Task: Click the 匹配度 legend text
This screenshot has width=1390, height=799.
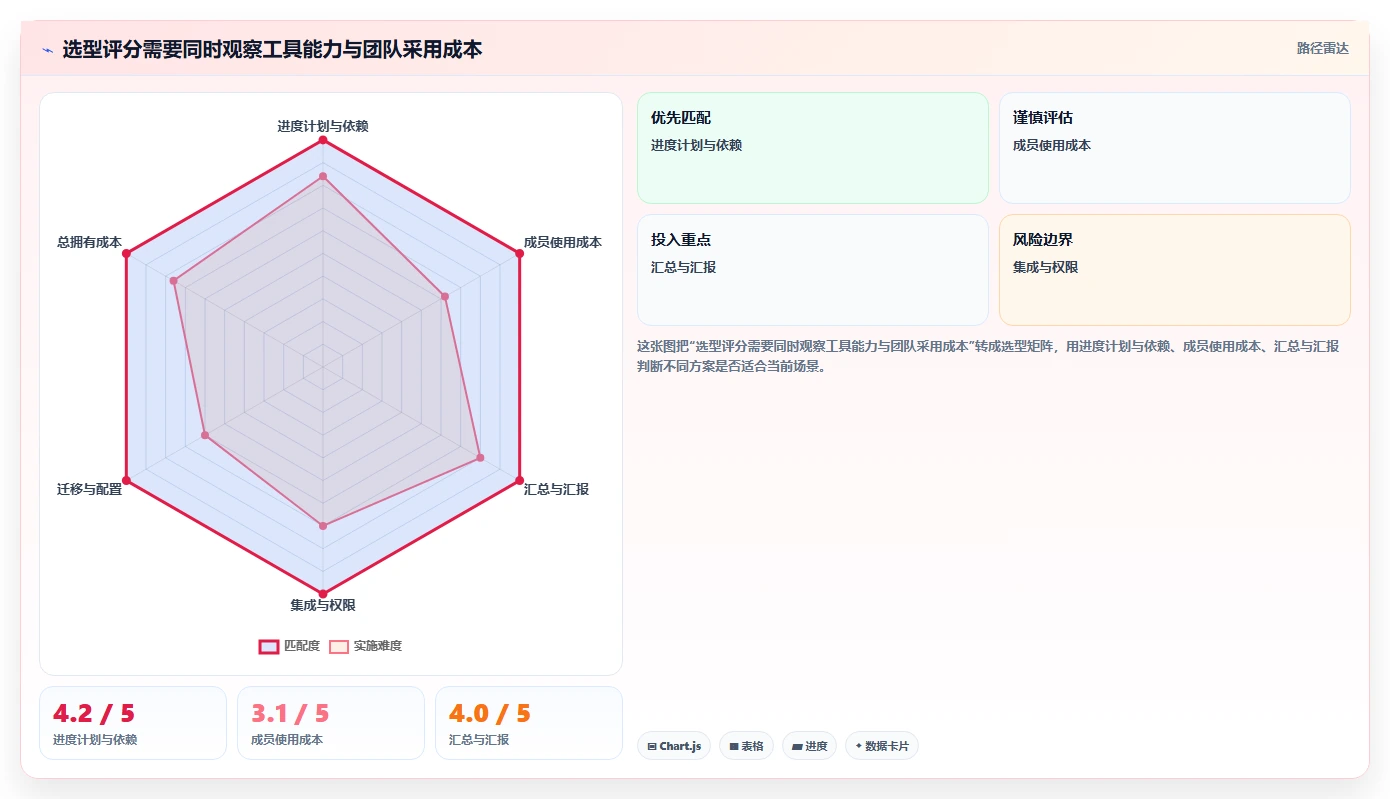Action: (302, 646)
